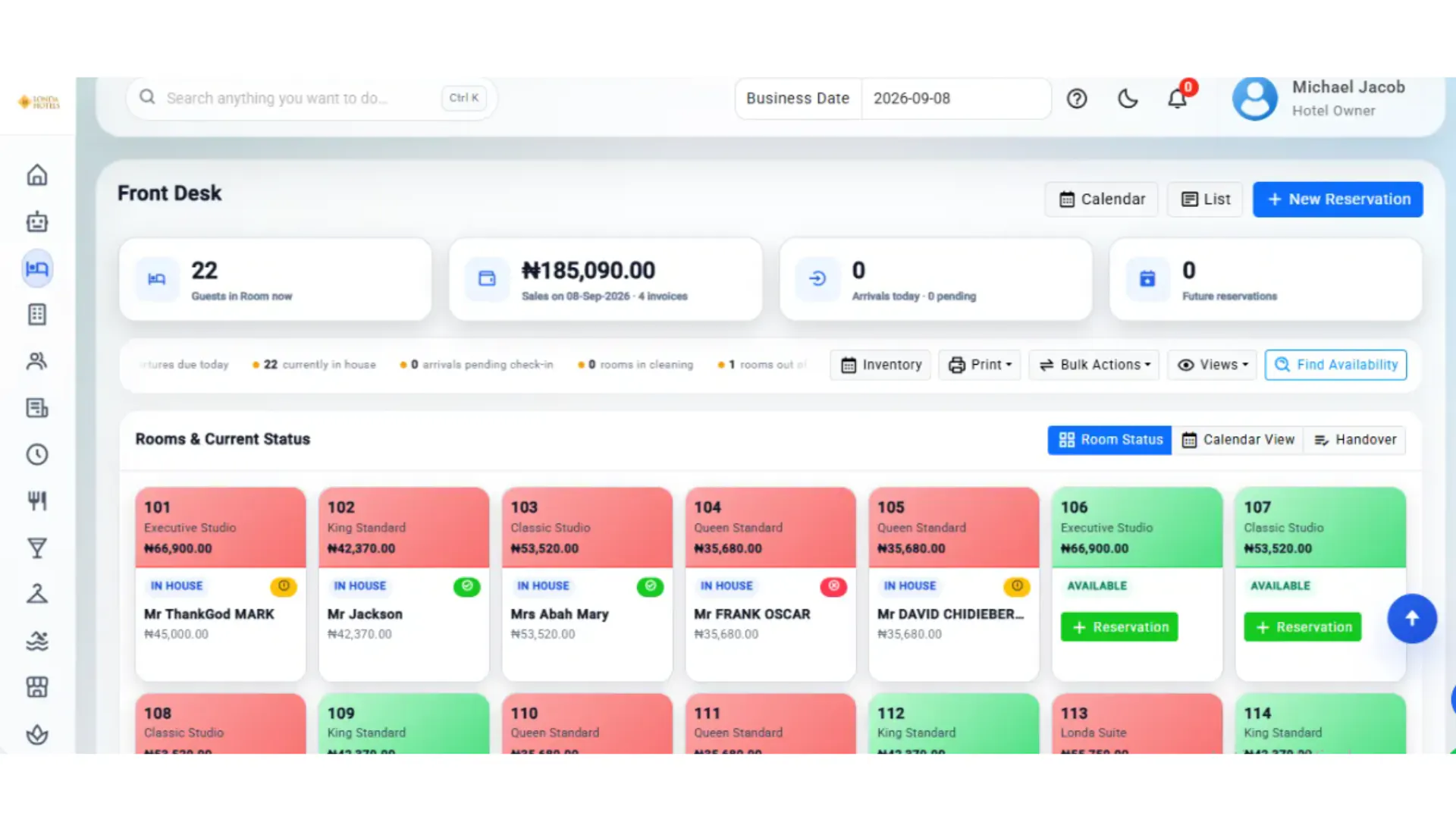This screenshot has height=819, width=1456.
Task: Toggle dark mode moon icon
Action: pyautogui.click(x=1128, y=99)
